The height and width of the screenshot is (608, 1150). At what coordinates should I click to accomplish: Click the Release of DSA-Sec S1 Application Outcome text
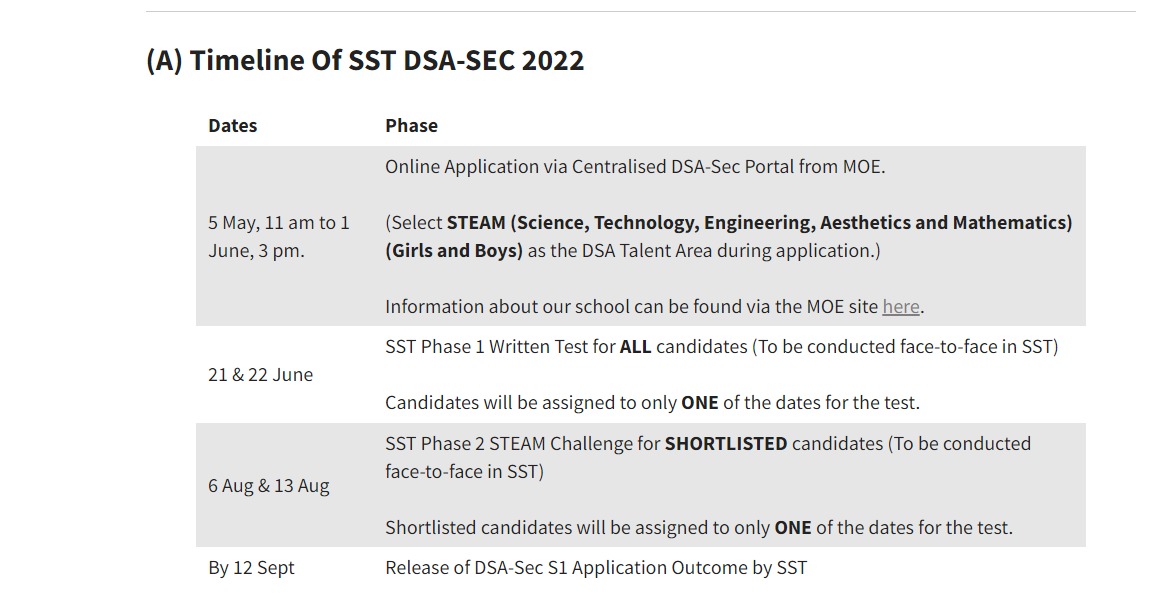pos(595,568)
